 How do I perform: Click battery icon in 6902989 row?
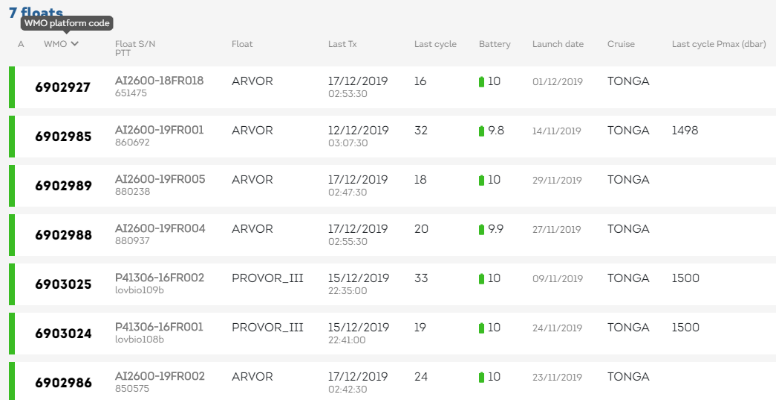pos(482,180)
